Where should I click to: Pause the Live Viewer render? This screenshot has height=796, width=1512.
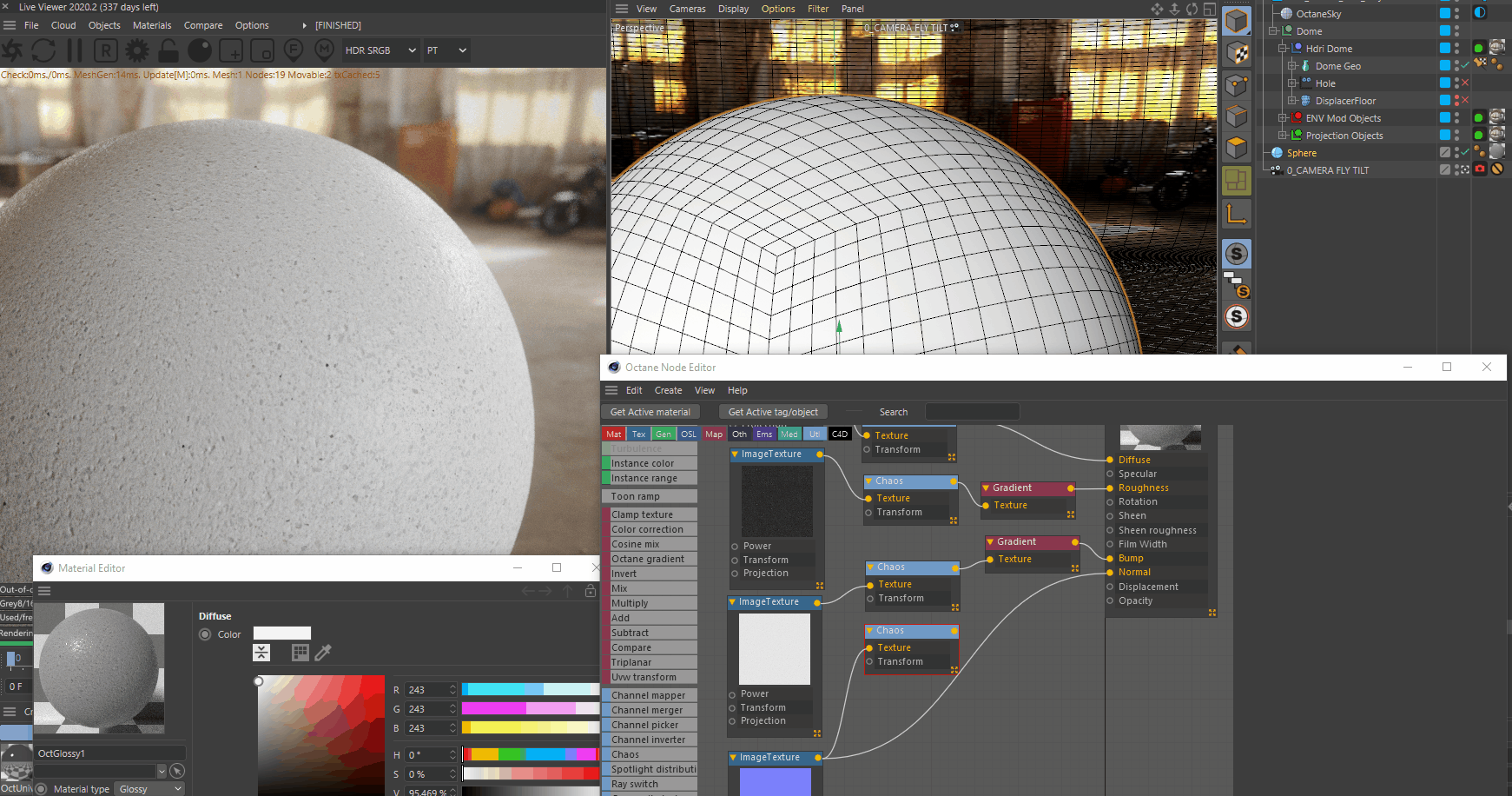pos(75,50)
